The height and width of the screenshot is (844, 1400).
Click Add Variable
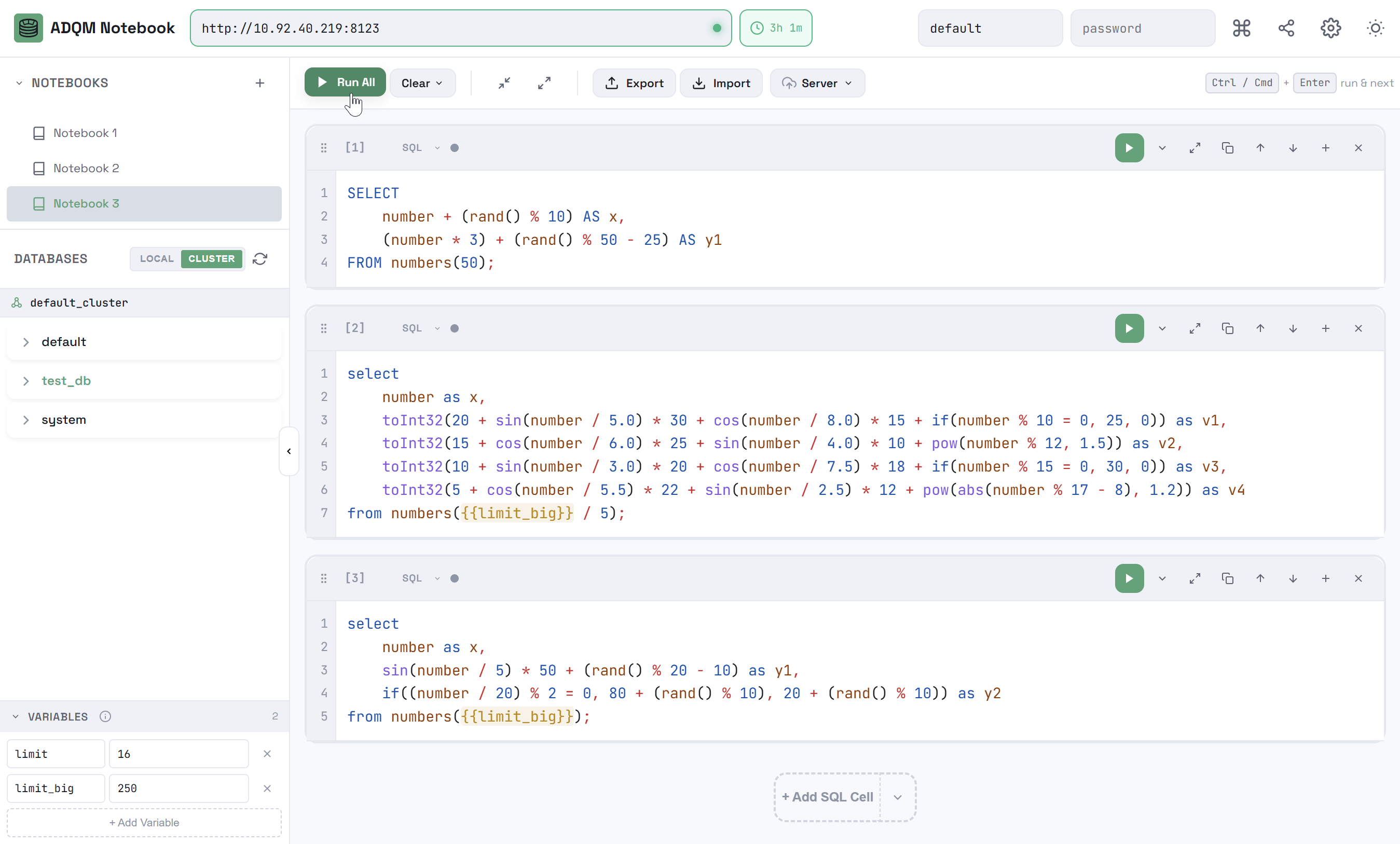[143, 823]
